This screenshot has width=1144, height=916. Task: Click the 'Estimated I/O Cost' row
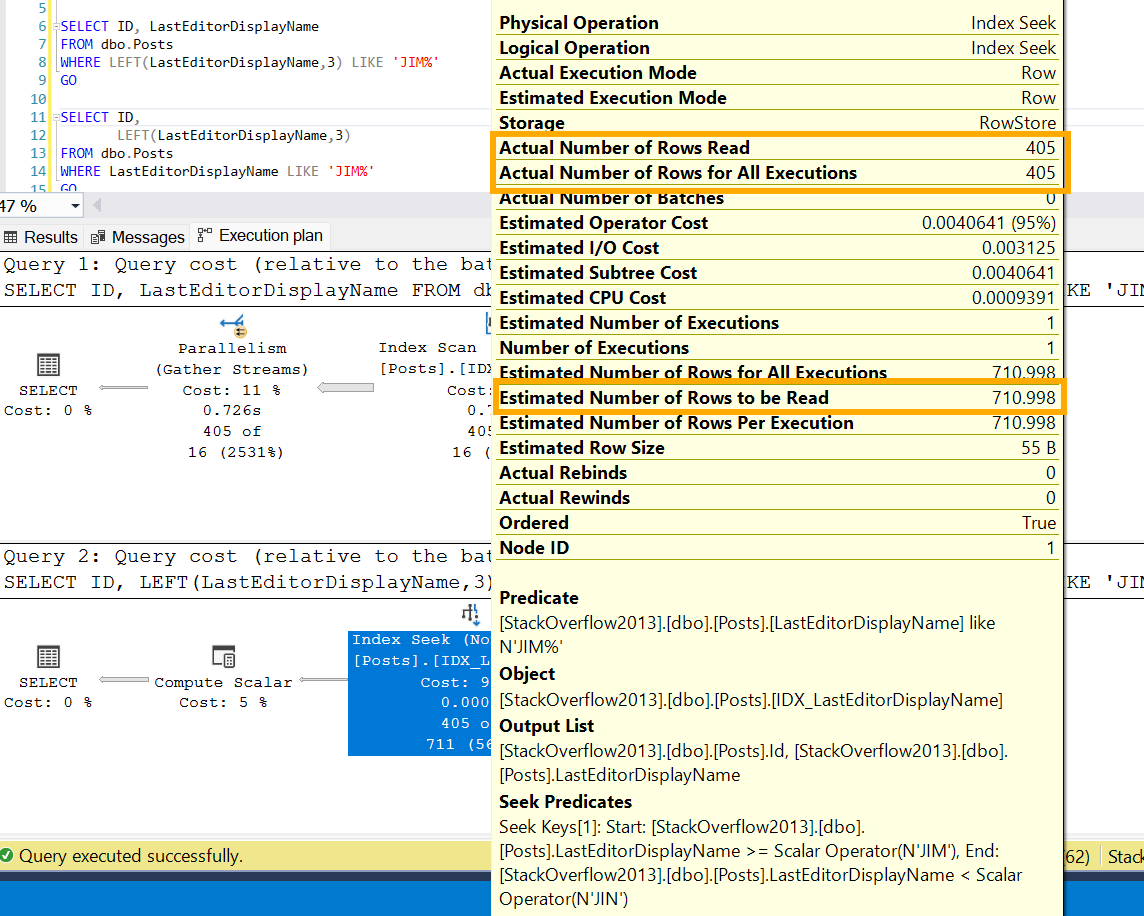(777, 247)
